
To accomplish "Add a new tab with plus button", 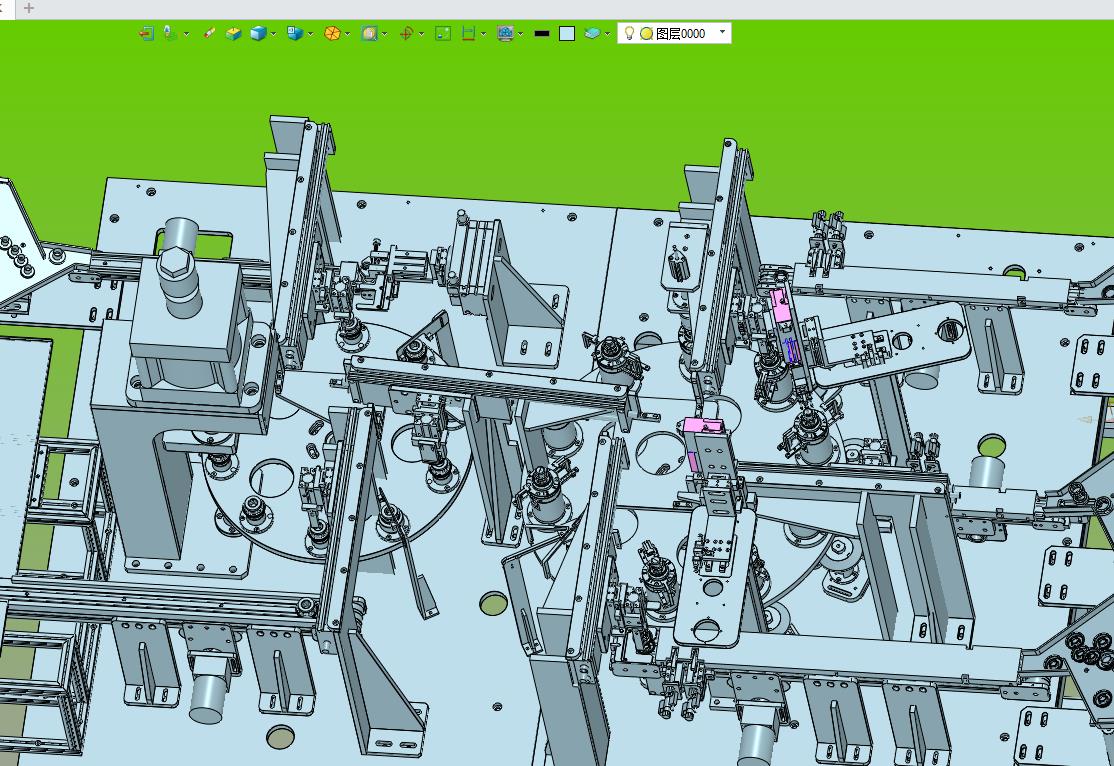I will (x=29, y=8).
